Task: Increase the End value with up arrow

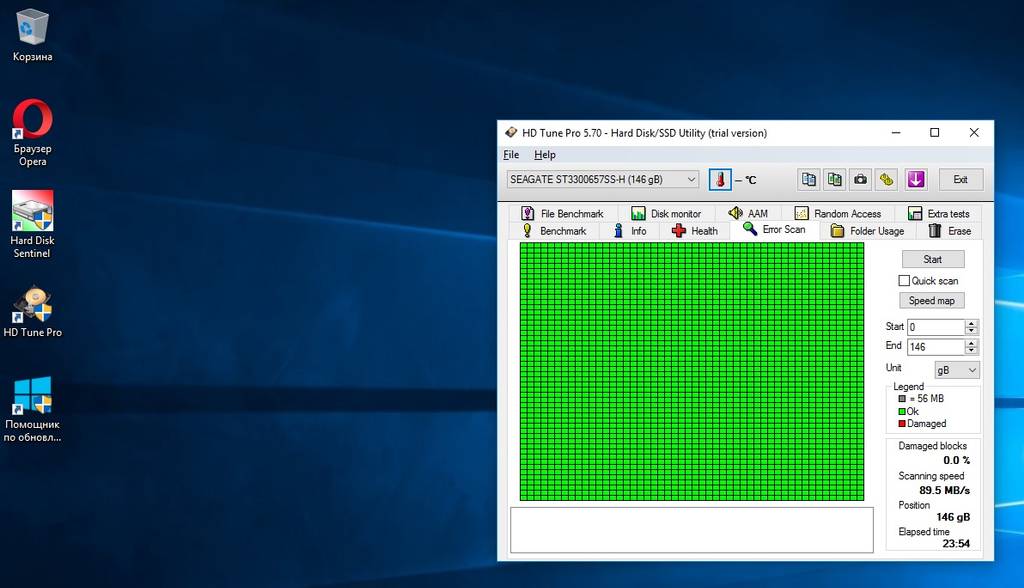Action: coord(972,343)
